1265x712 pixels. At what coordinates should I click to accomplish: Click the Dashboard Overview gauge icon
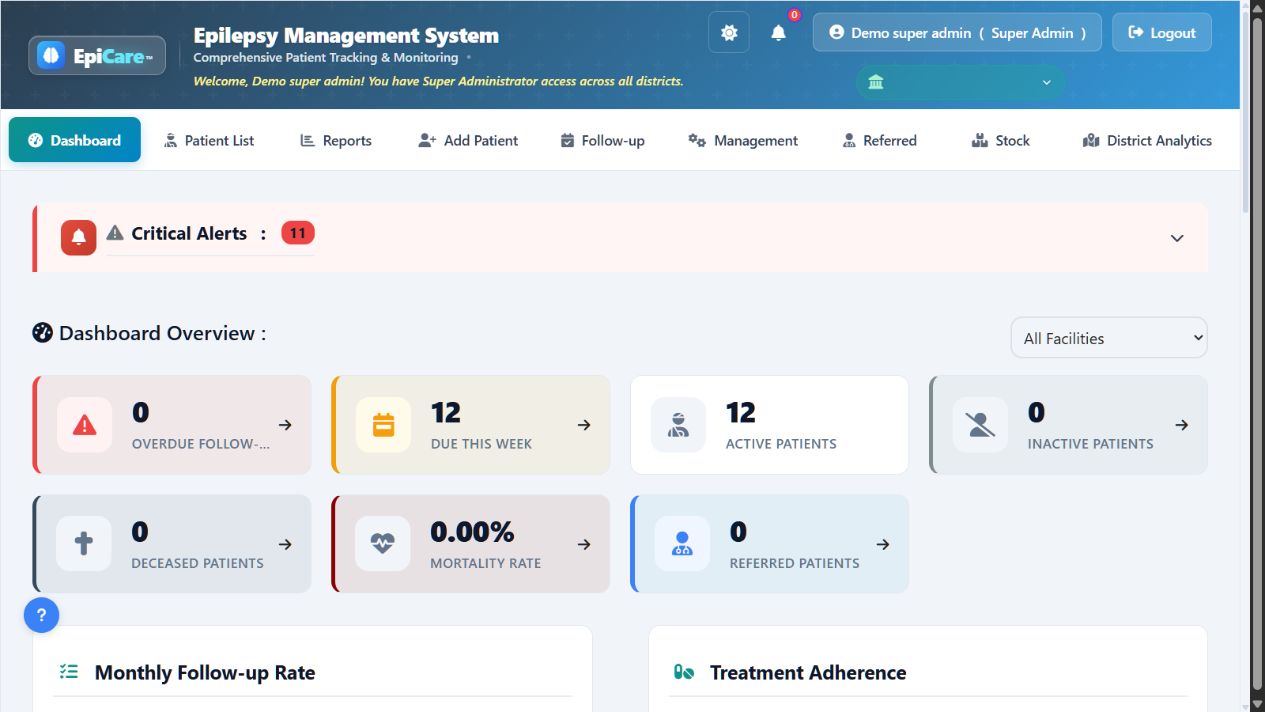tap(42, 333)
